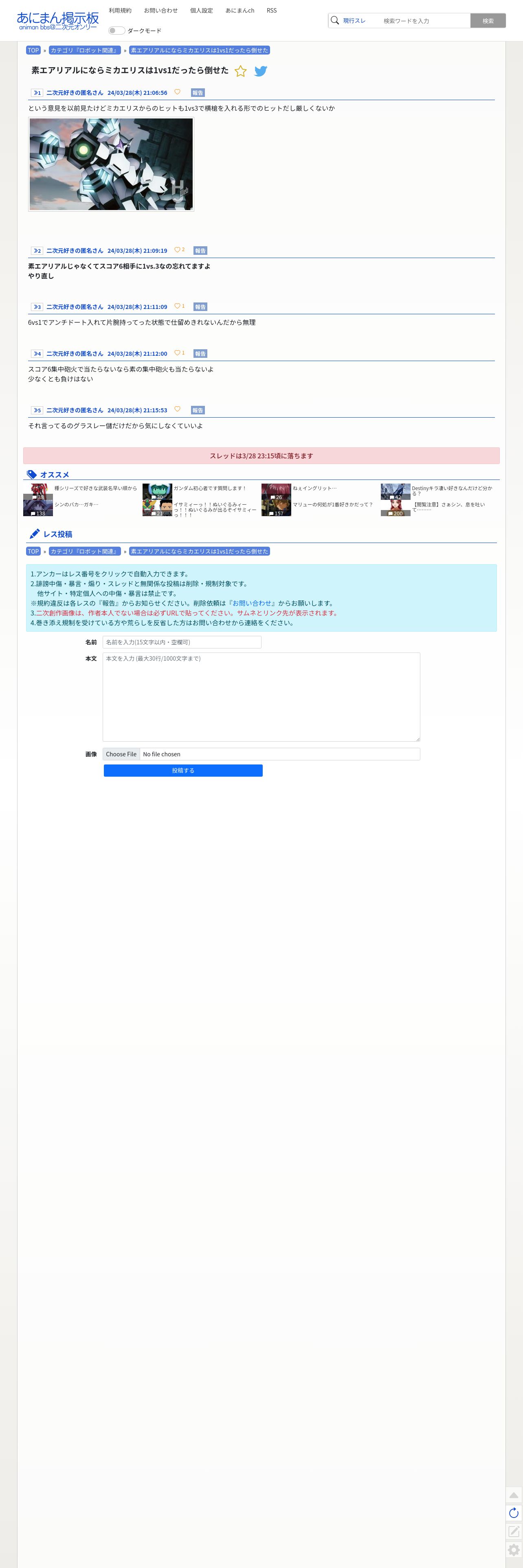Report post 2 with 報告 button
Viewport: 523px width, 1568px height.
coord(200,251)
